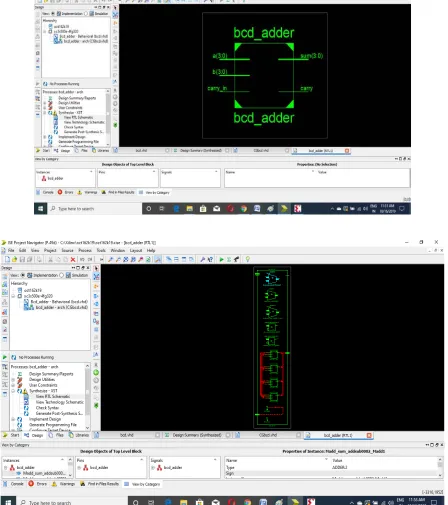Click the Open project folder icon in lower toolbar
The height and width of the screenshot is (505, 448).
click(14, 259)
